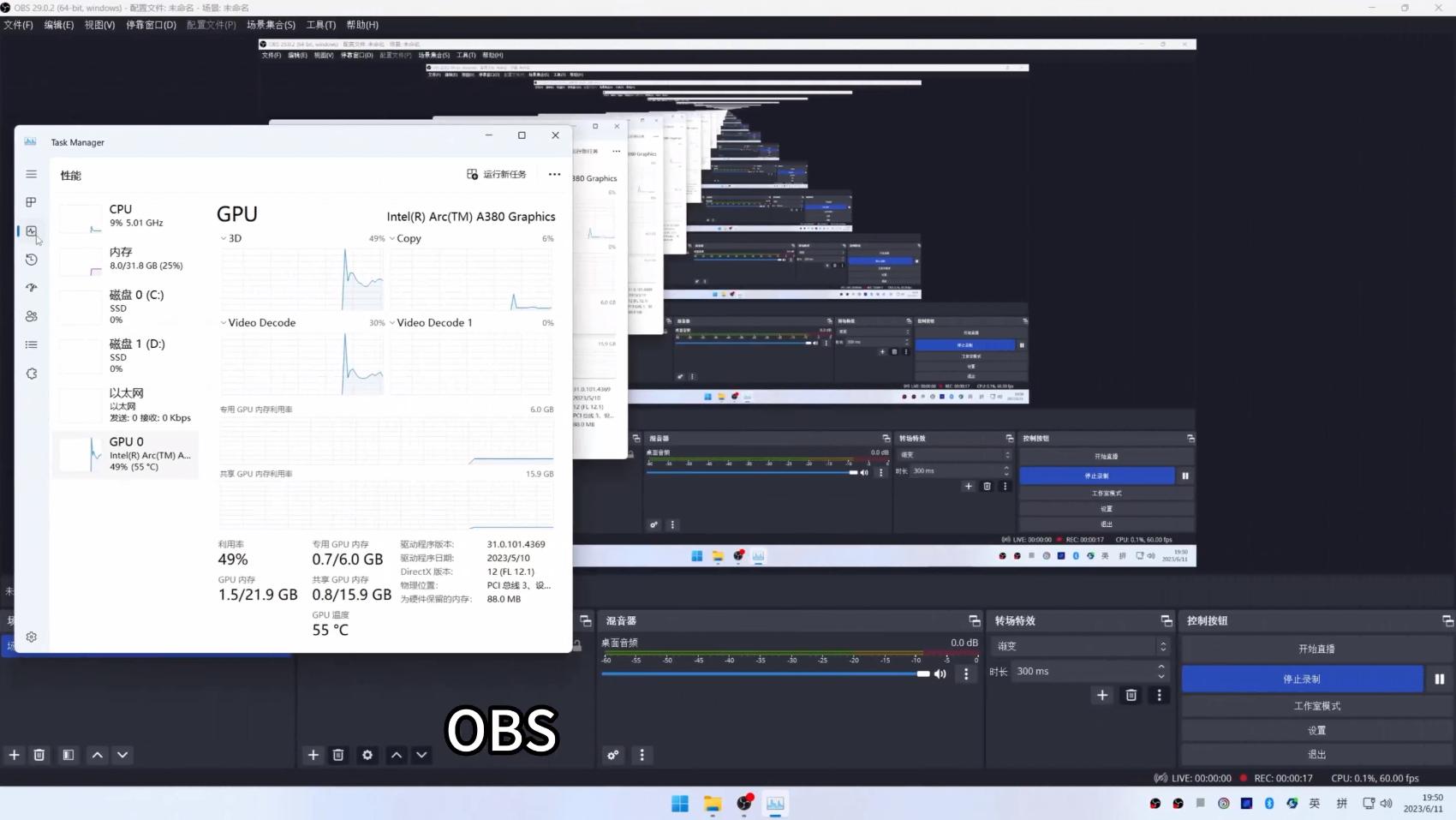Open source properties gear icon
Viewport: 1456px width, 820px height.
coord(367,755)
